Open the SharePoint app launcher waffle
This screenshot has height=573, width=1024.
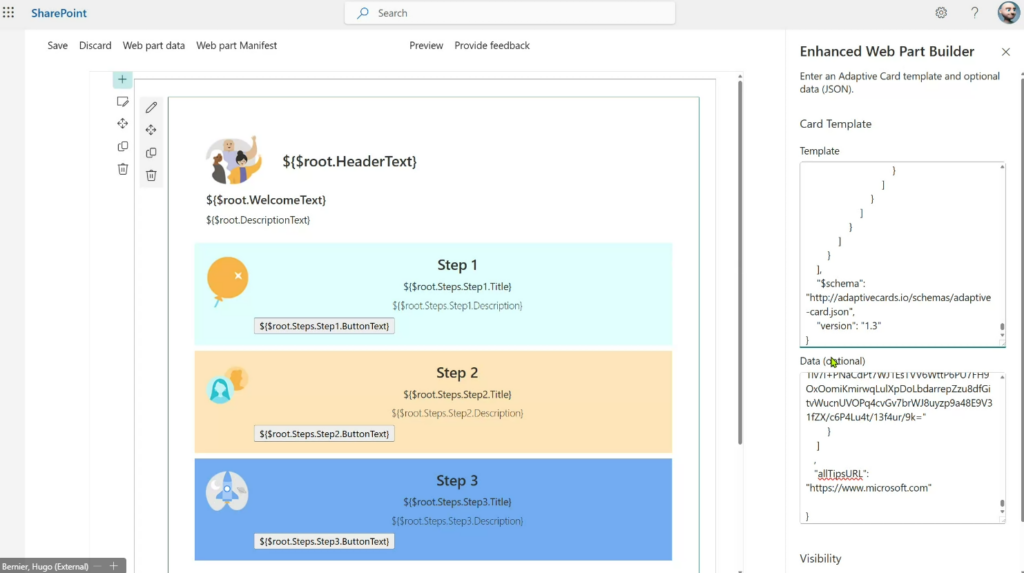pyautogui.click(x=9, y=13)
